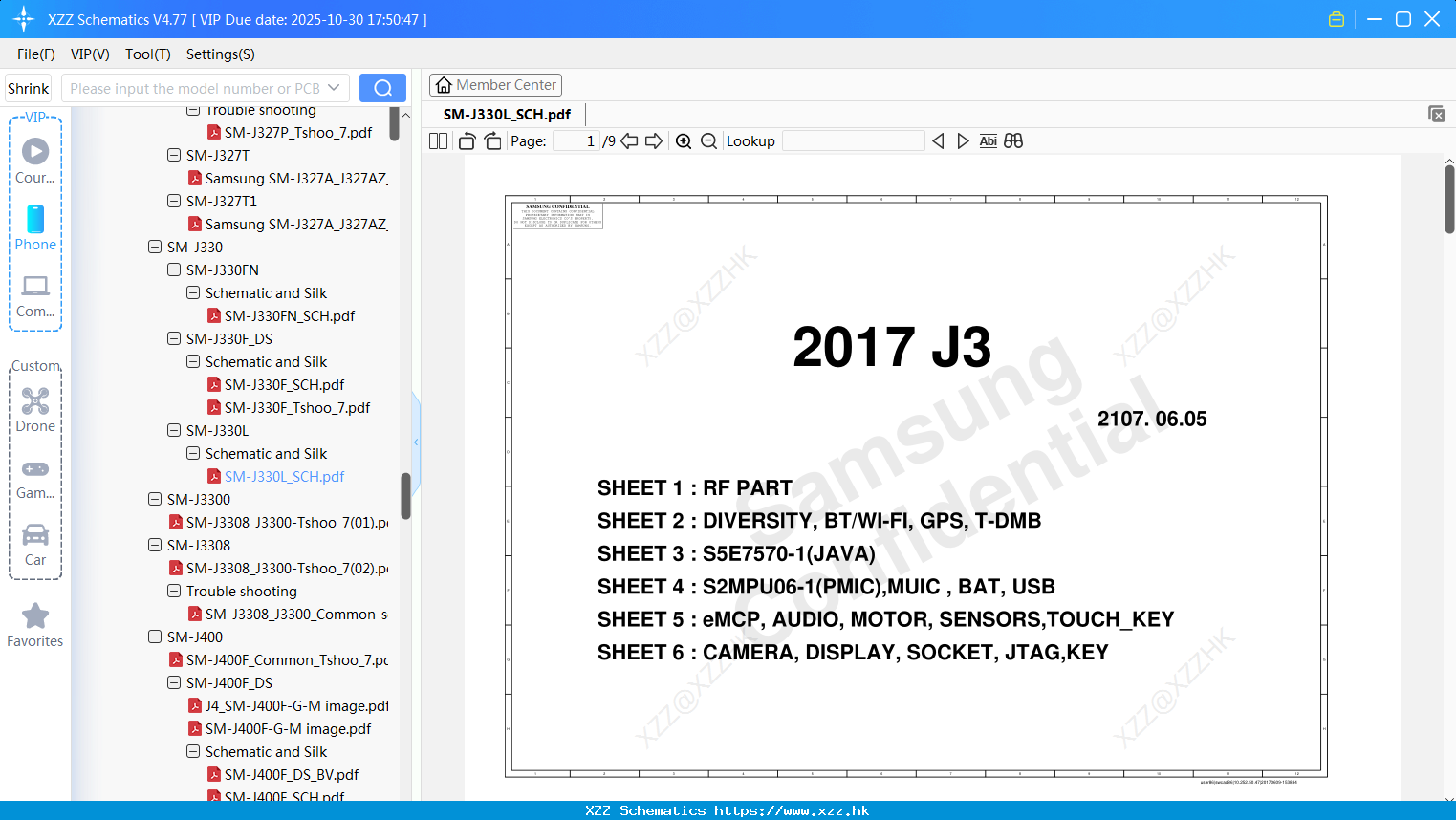The width and height of the screenshot is (1456, 820).
Task: Click the Shrink button
Action: click(28, 88)
